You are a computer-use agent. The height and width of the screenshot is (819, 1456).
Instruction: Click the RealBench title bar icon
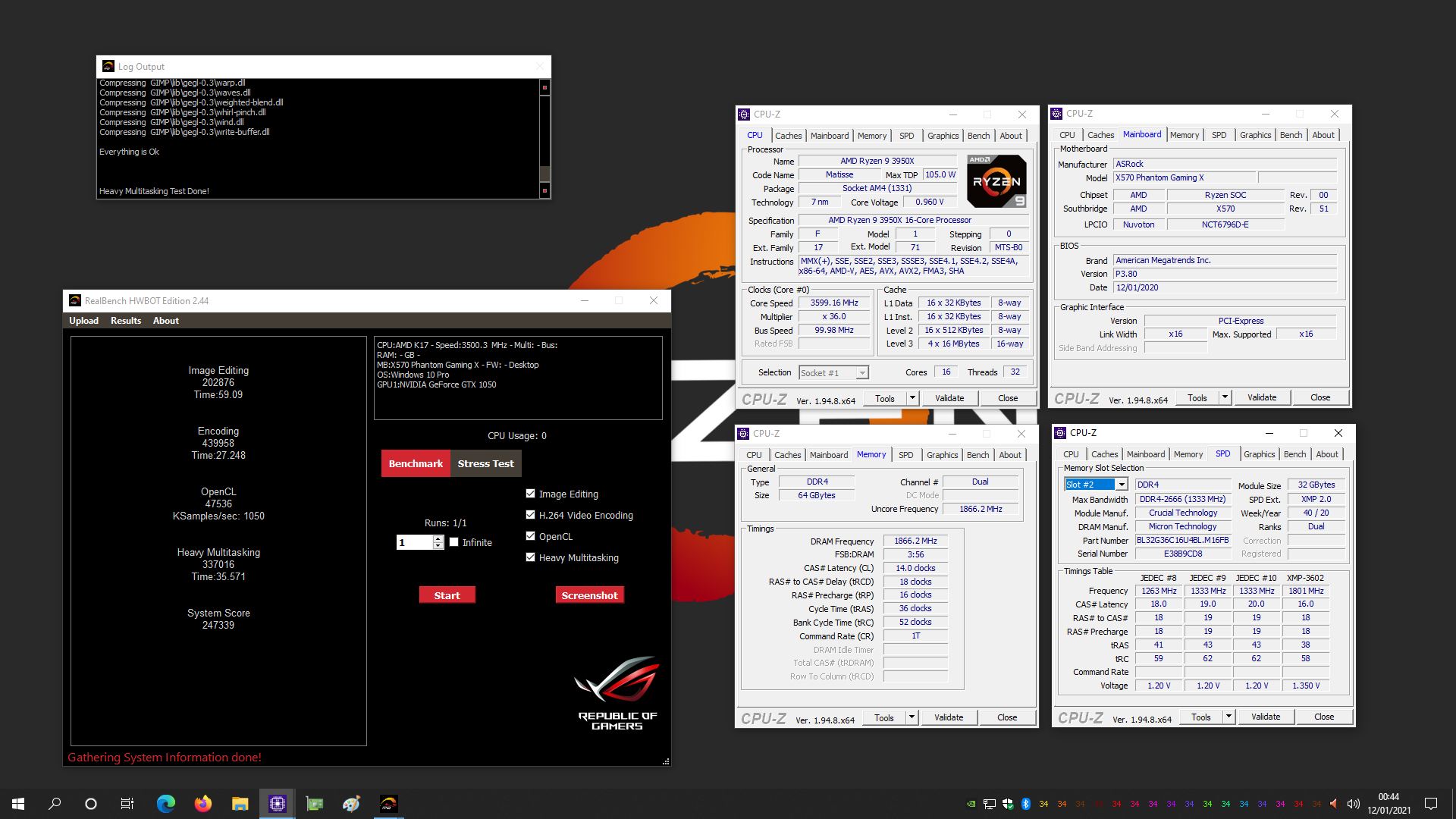pyautogui.click(x=75, y=301)
